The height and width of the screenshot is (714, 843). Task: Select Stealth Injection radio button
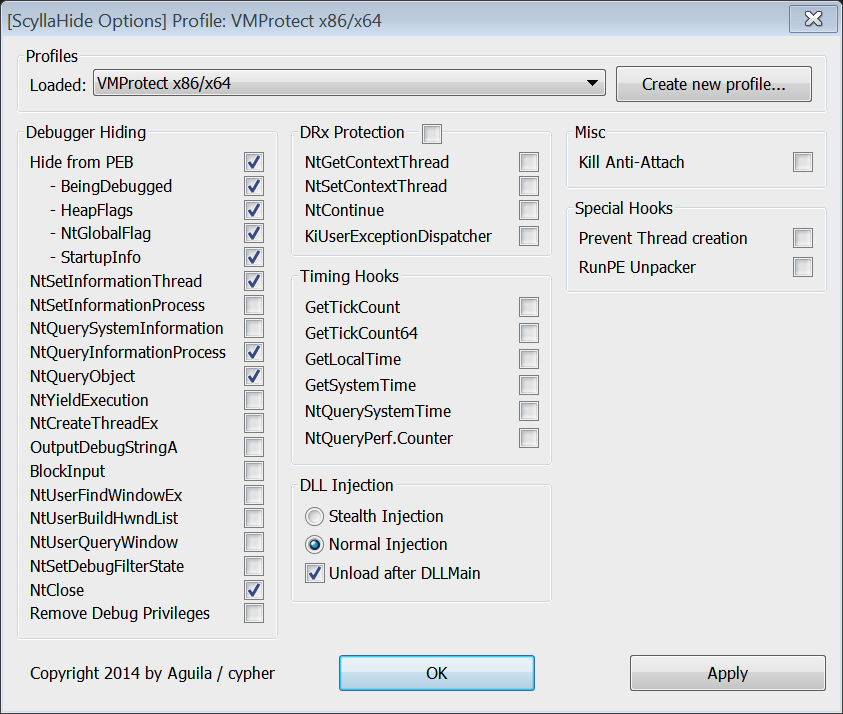coord(315,517)
